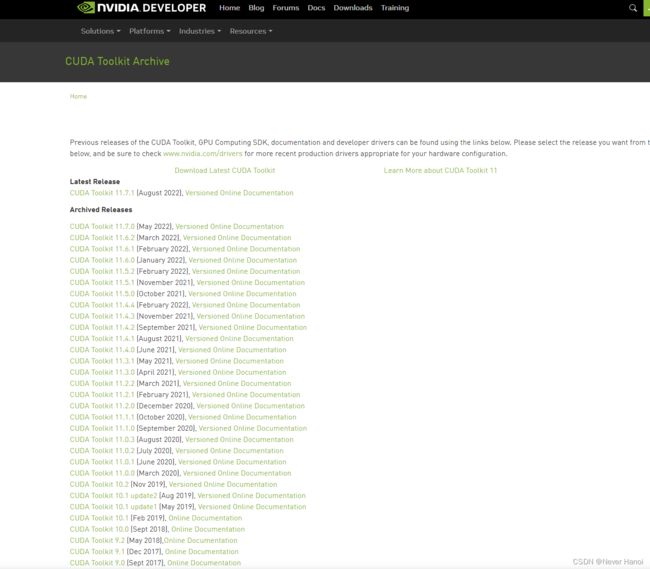This screenshot has height=569, width=650.
Task: Open the www.nvidia.com/drivers link
Action: [203, 154]
